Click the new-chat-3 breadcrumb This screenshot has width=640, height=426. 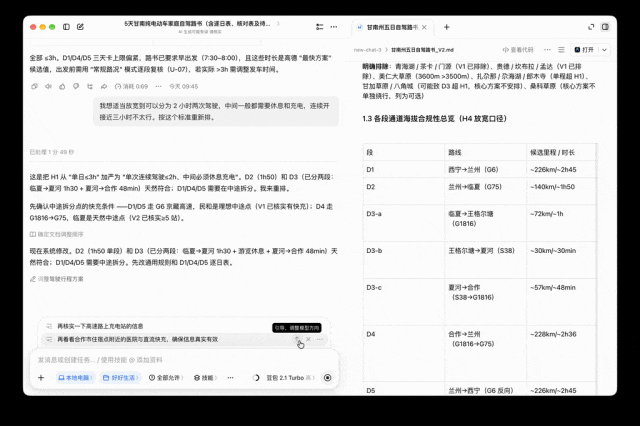click(367, 50)
